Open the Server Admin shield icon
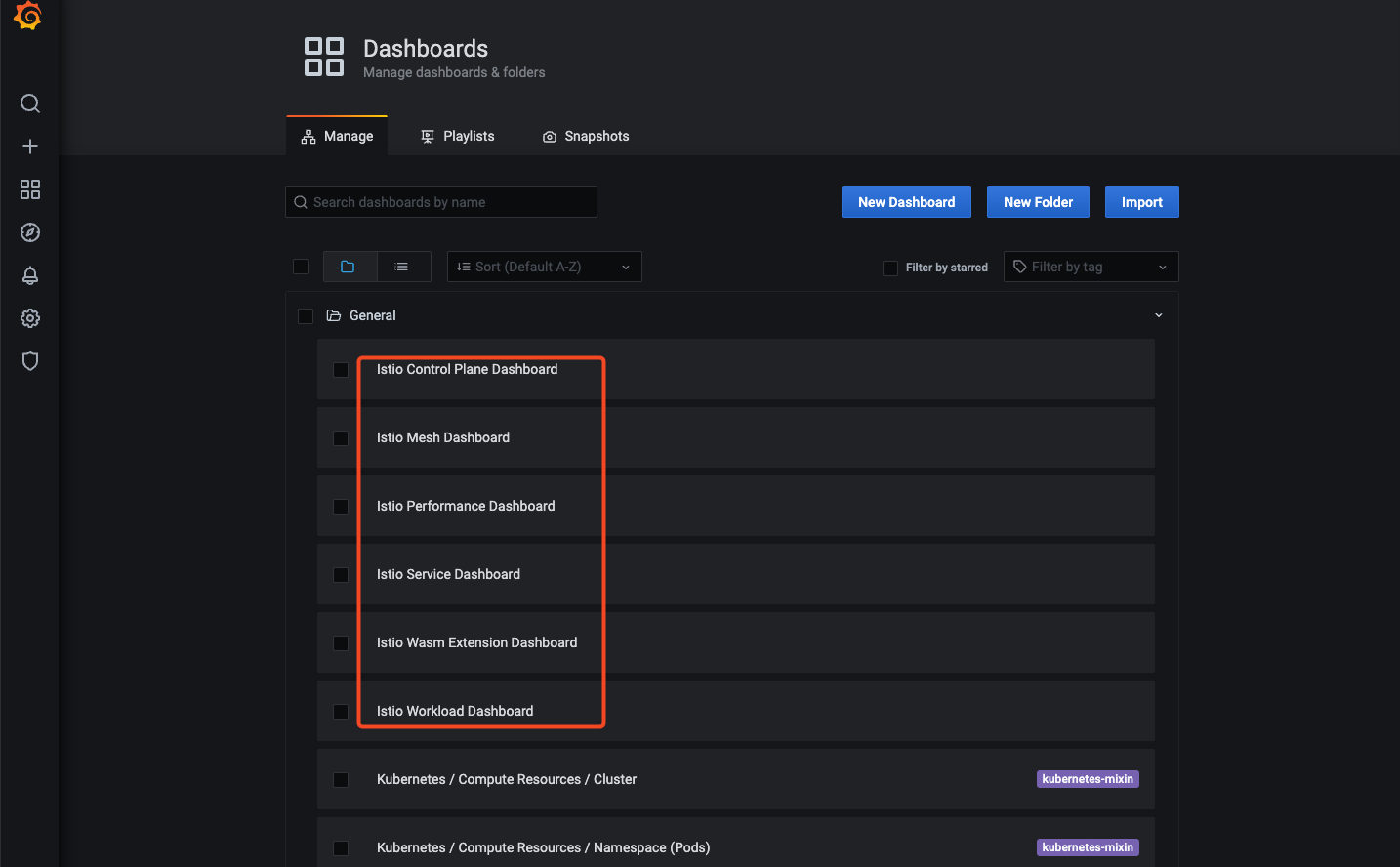The image size is (1400, 867). [30, 361]
